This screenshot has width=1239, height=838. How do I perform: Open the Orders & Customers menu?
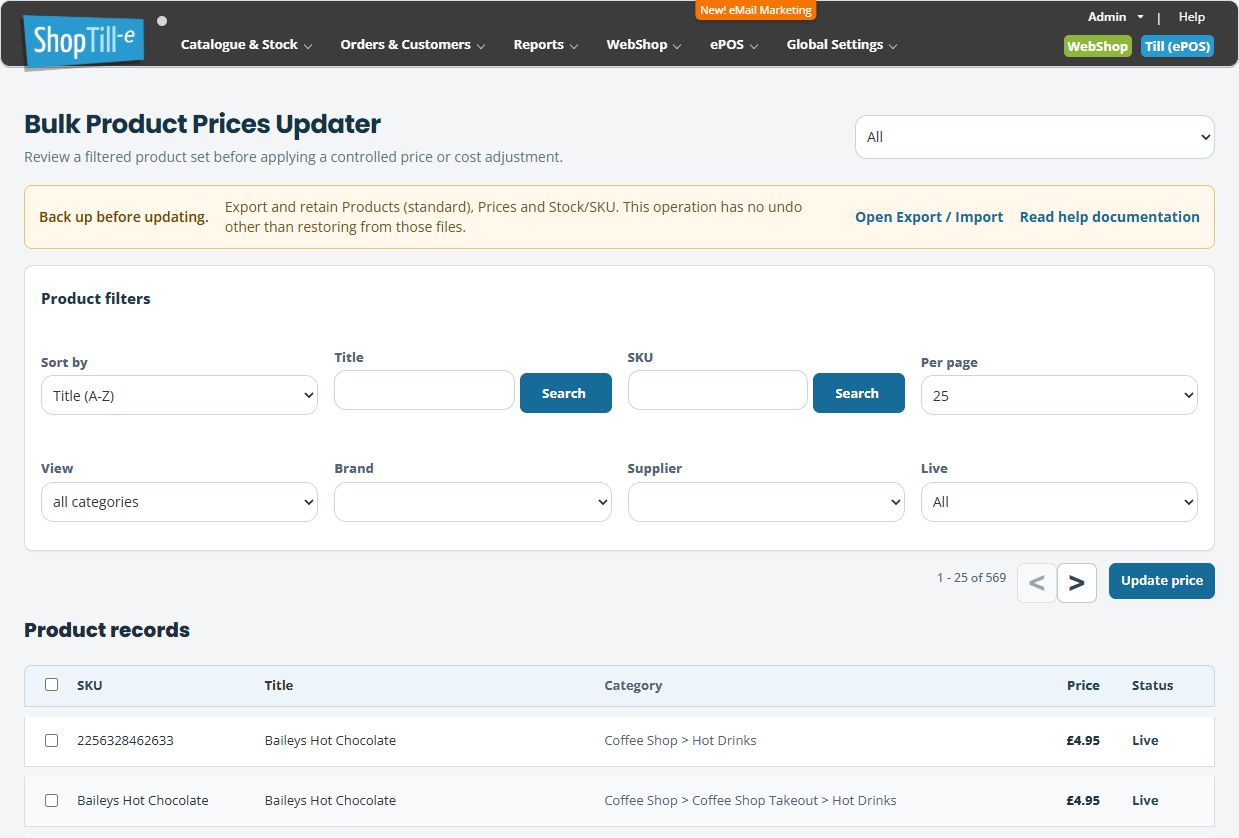(413, 45)
